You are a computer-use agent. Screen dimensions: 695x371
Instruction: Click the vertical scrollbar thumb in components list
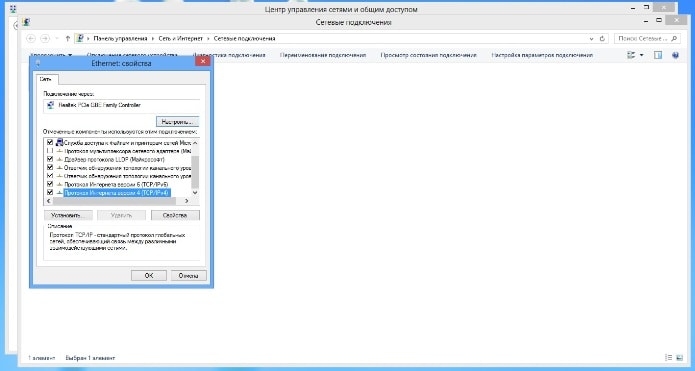(x=195, y=172)
